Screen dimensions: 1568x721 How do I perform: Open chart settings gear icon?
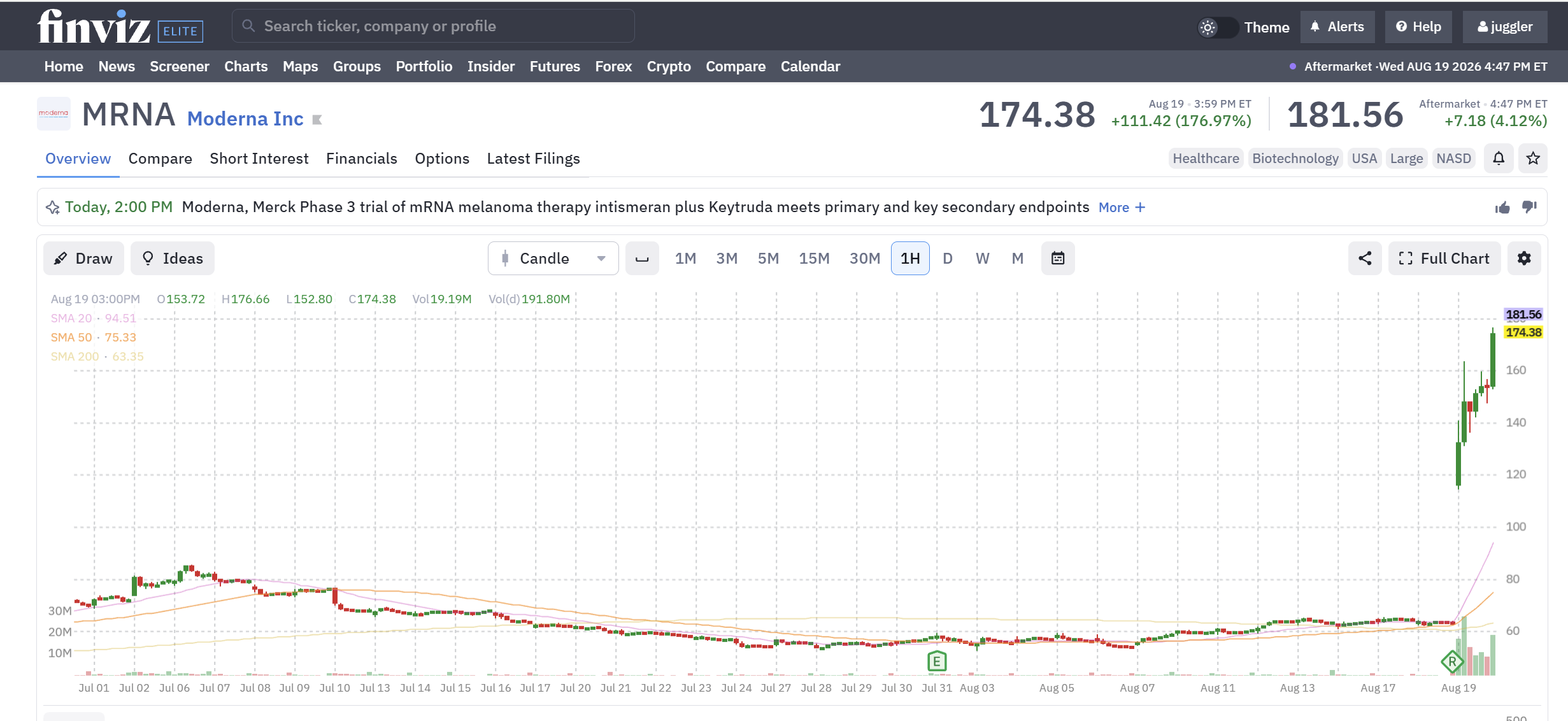[x=1524, y=258]
